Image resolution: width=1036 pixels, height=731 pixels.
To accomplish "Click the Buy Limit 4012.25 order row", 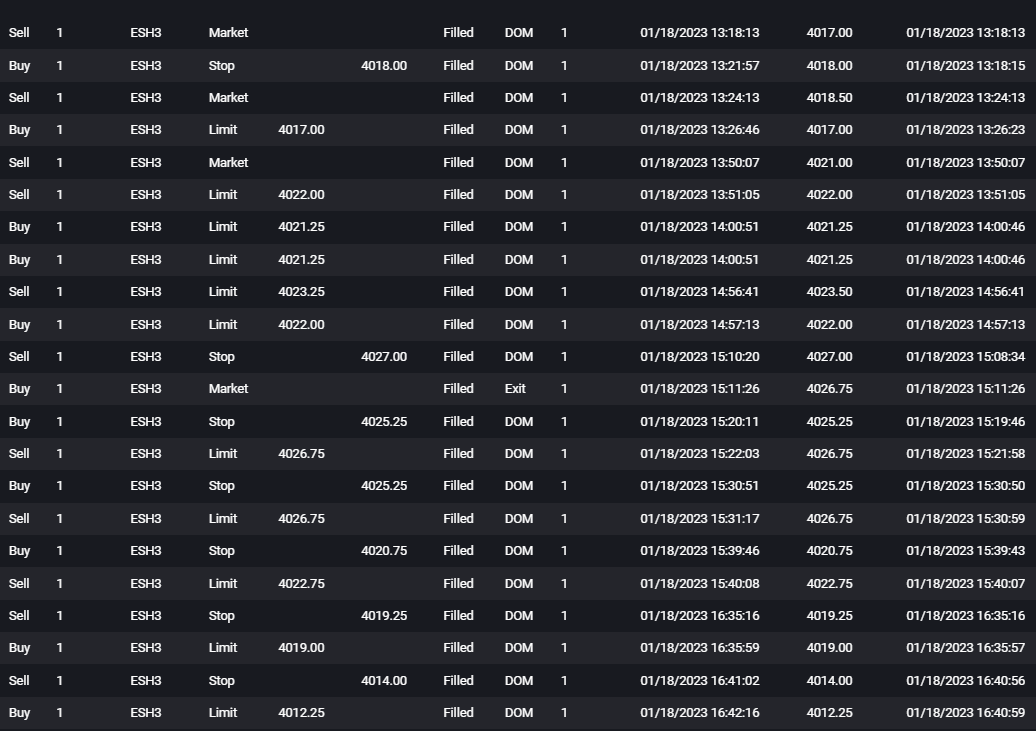I will [518, 712].
